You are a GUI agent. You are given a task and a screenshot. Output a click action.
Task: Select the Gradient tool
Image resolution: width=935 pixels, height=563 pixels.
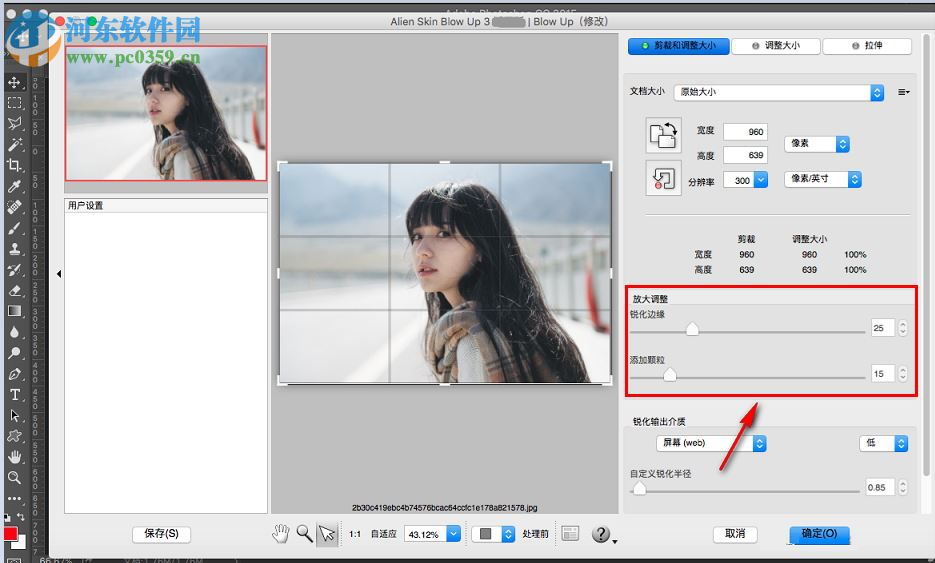pos(14,311)
